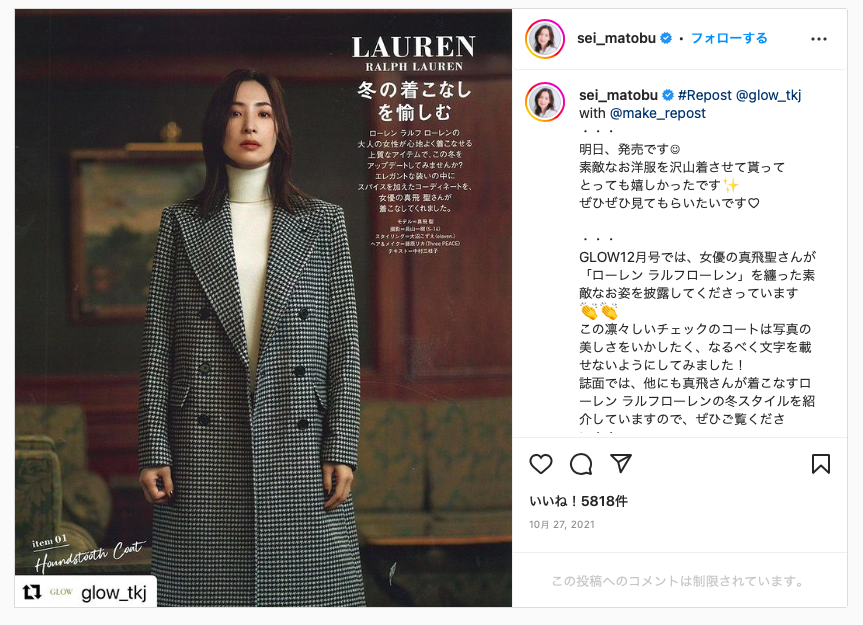Open sei_matobu username in caption
Image resolution: width=863 pixels, height=625 pixels.
(x=618, y=95)
